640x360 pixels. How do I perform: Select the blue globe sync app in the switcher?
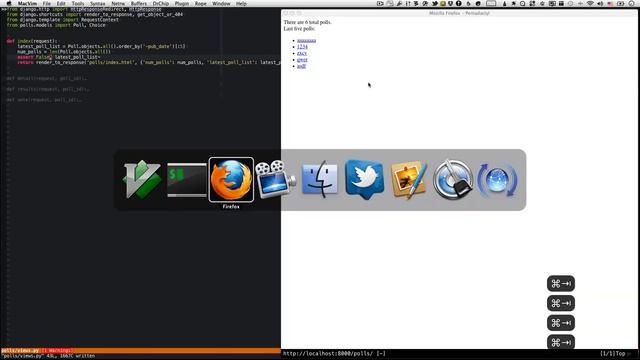497,180
